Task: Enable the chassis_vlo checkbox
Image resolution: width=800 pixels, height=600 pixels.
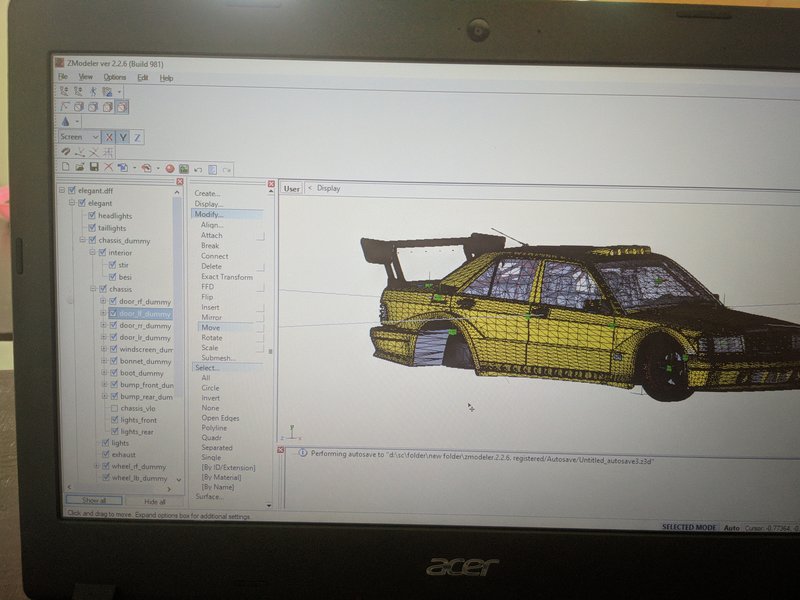Action: click(114, 408)
